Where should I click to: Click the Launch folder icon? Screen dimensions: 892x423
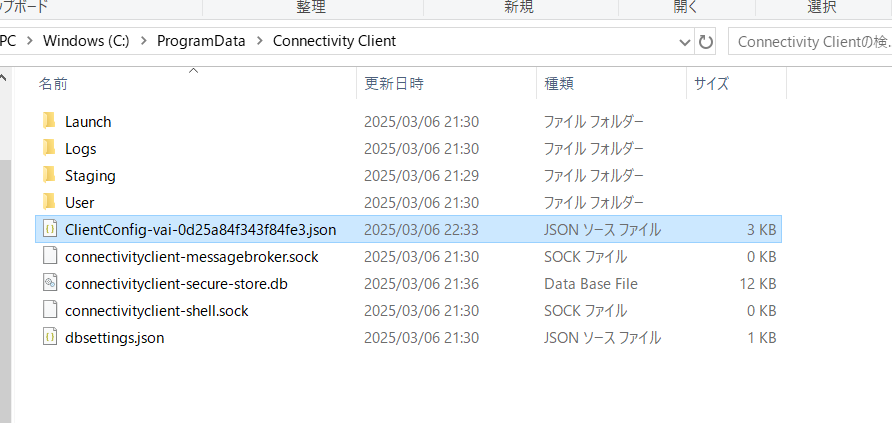pos(50,121)
